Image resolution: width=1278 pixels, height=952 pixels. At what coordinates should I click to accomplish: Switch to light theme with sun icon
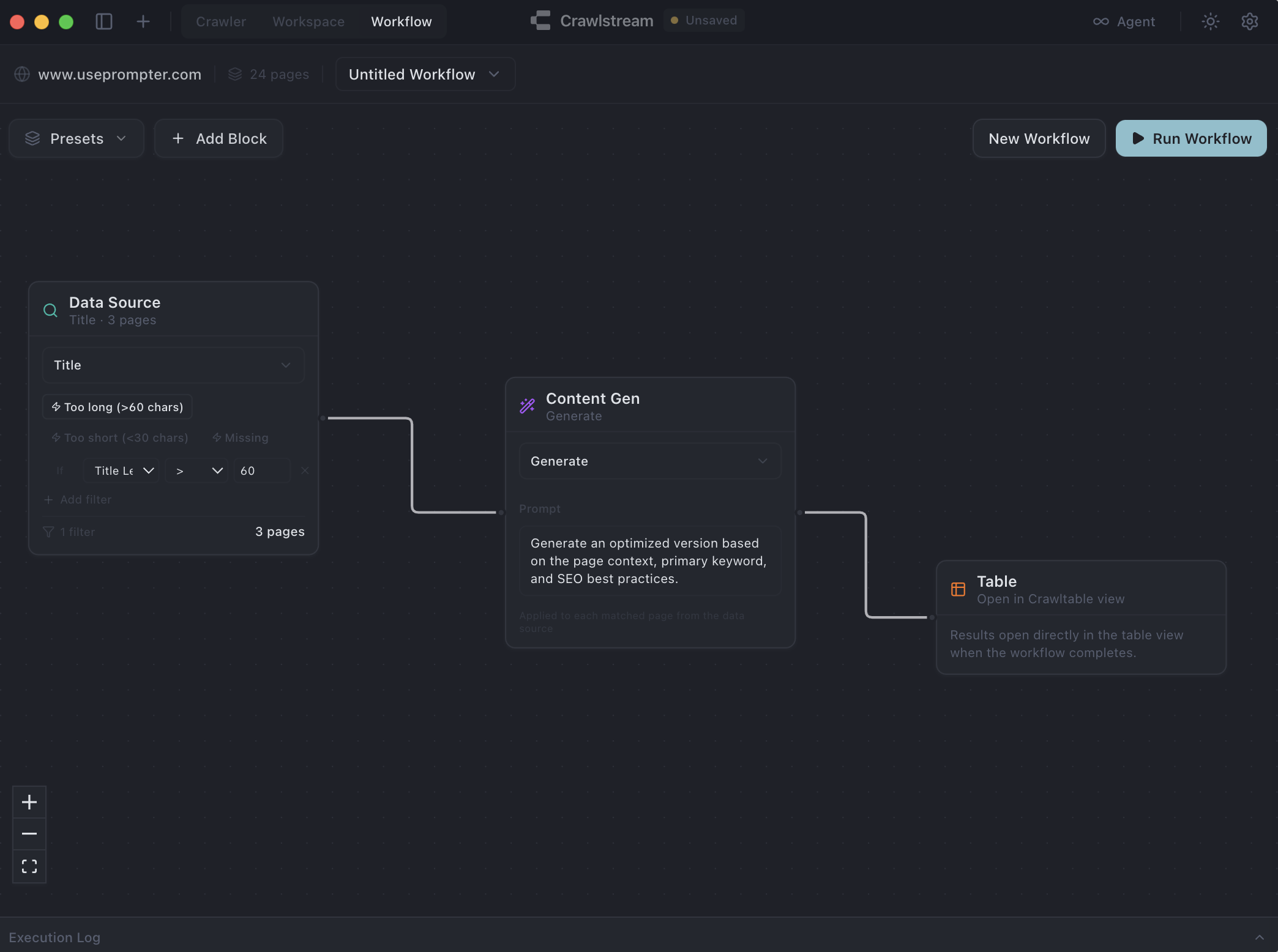[1210, 21]
